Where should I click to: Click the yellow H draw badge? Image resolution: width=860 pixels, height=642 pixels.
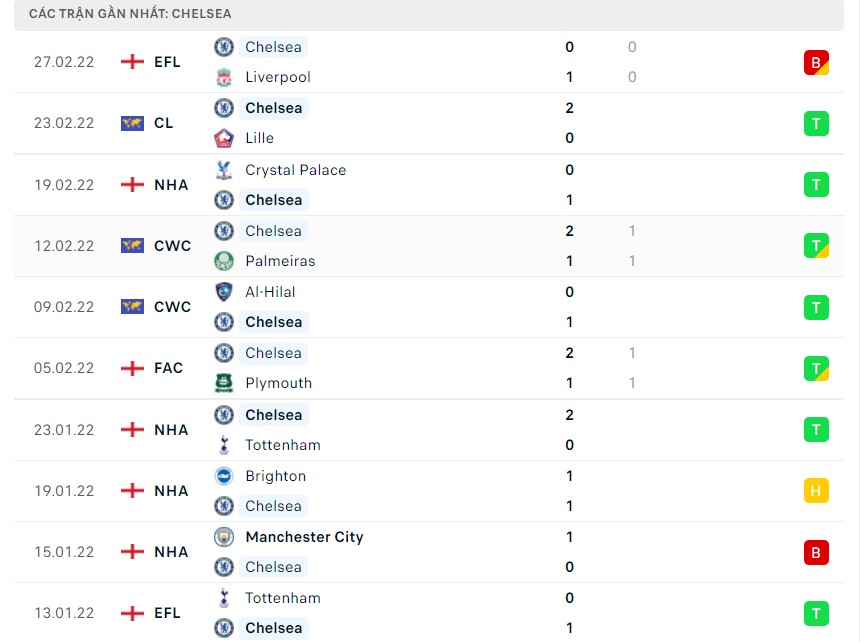(x=816, y=491)
